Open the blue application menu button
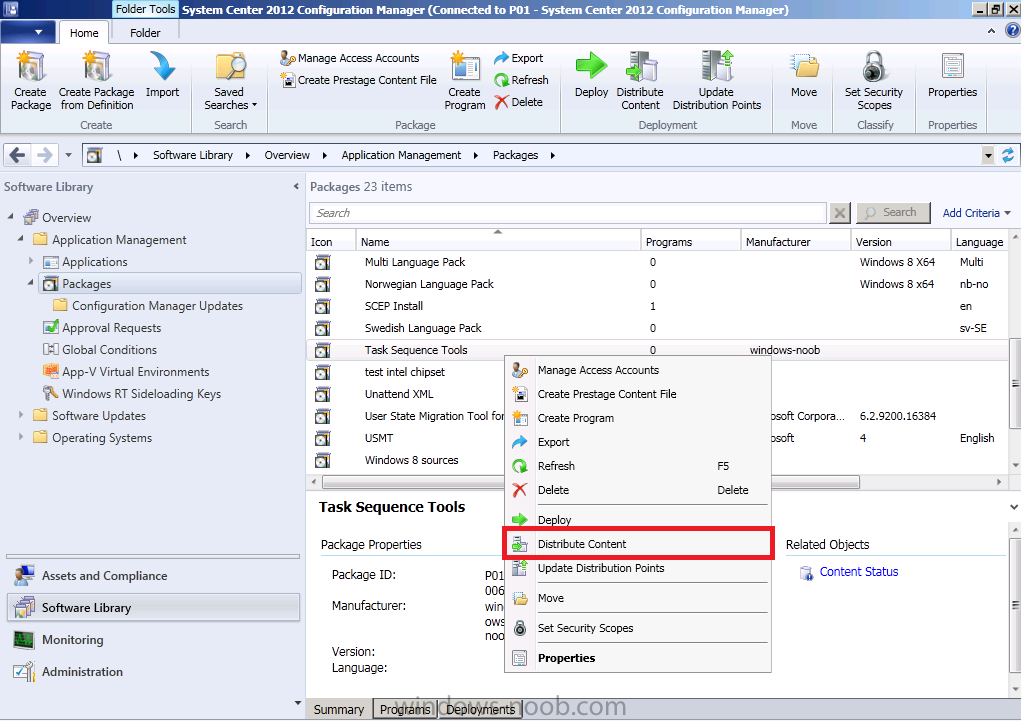The width and height of the screenshot is (1021, 721). pos(27,32)
